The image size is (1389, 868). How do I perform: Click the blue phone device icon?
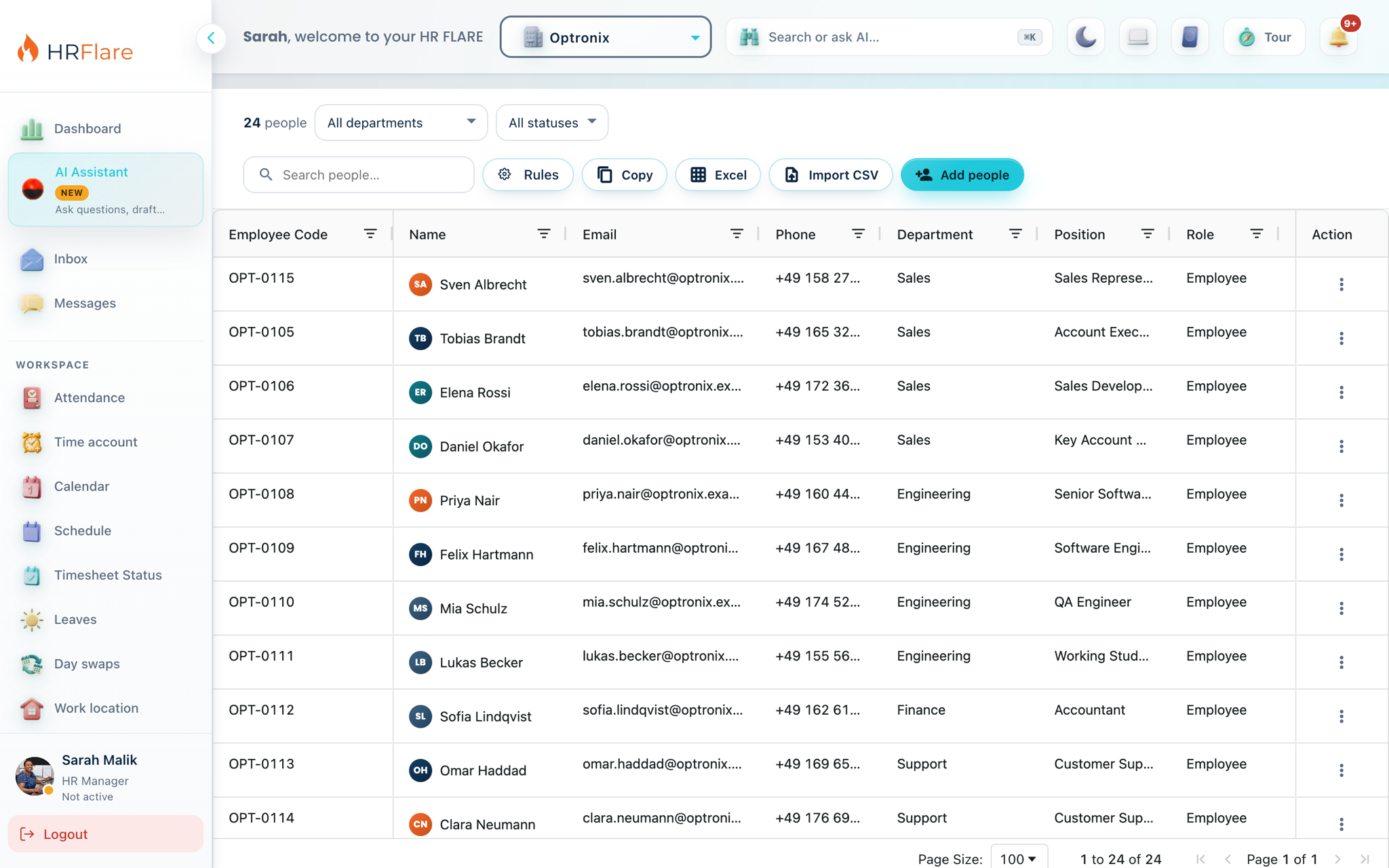1190,37
